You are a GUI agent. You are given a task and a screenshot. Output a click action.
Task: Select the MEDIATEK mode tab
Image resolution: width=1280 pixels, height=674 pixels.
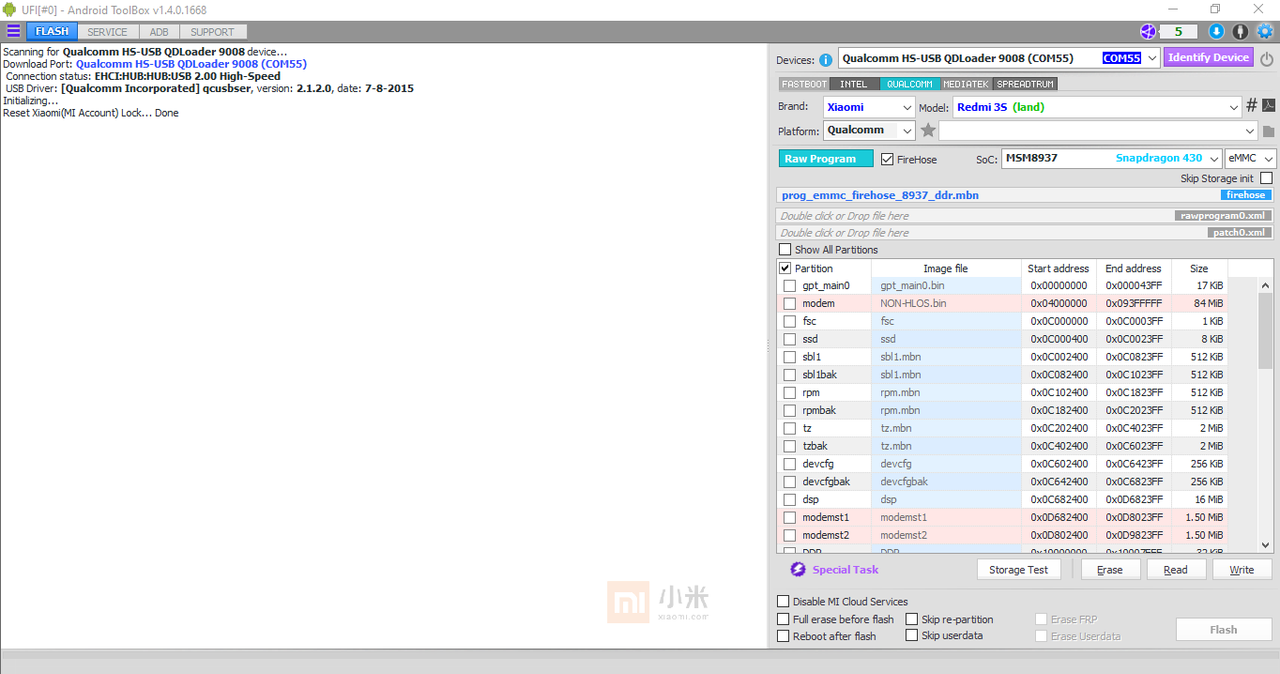tap(967, 84)
